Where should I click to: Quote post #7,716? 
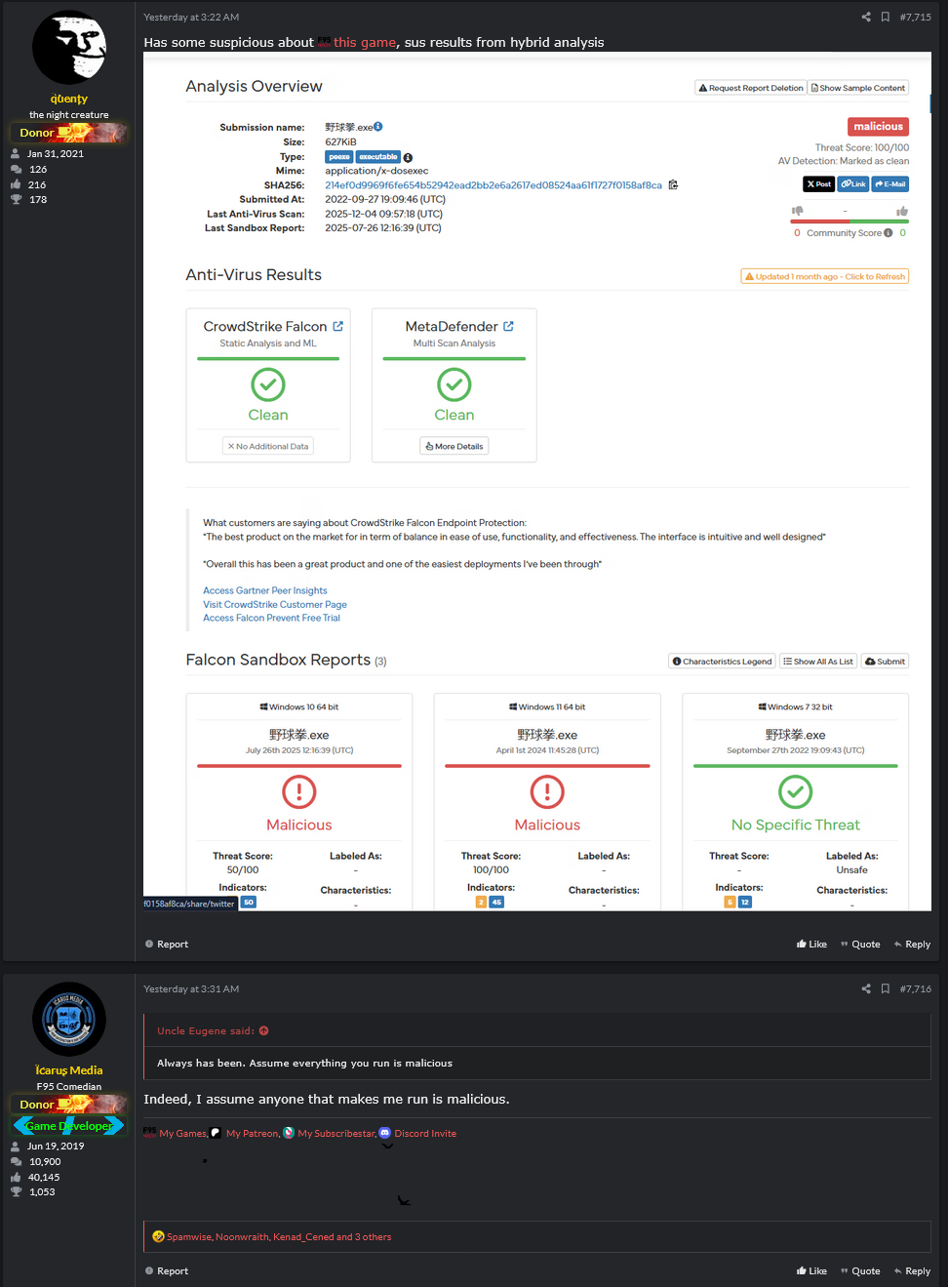[x=860, y=1270]
